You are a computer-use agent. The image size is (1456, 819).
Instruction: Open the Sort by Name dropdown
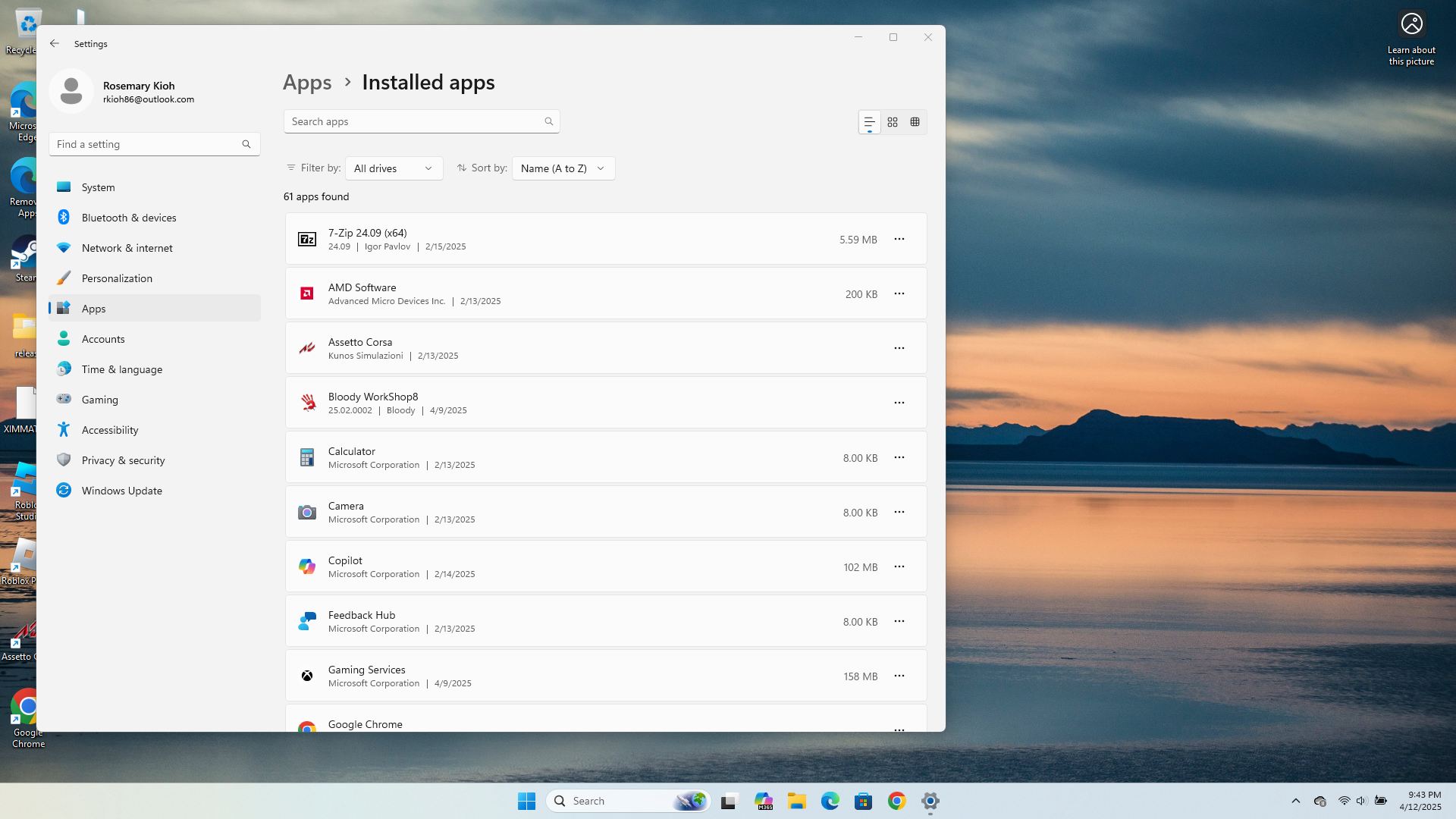563,168
